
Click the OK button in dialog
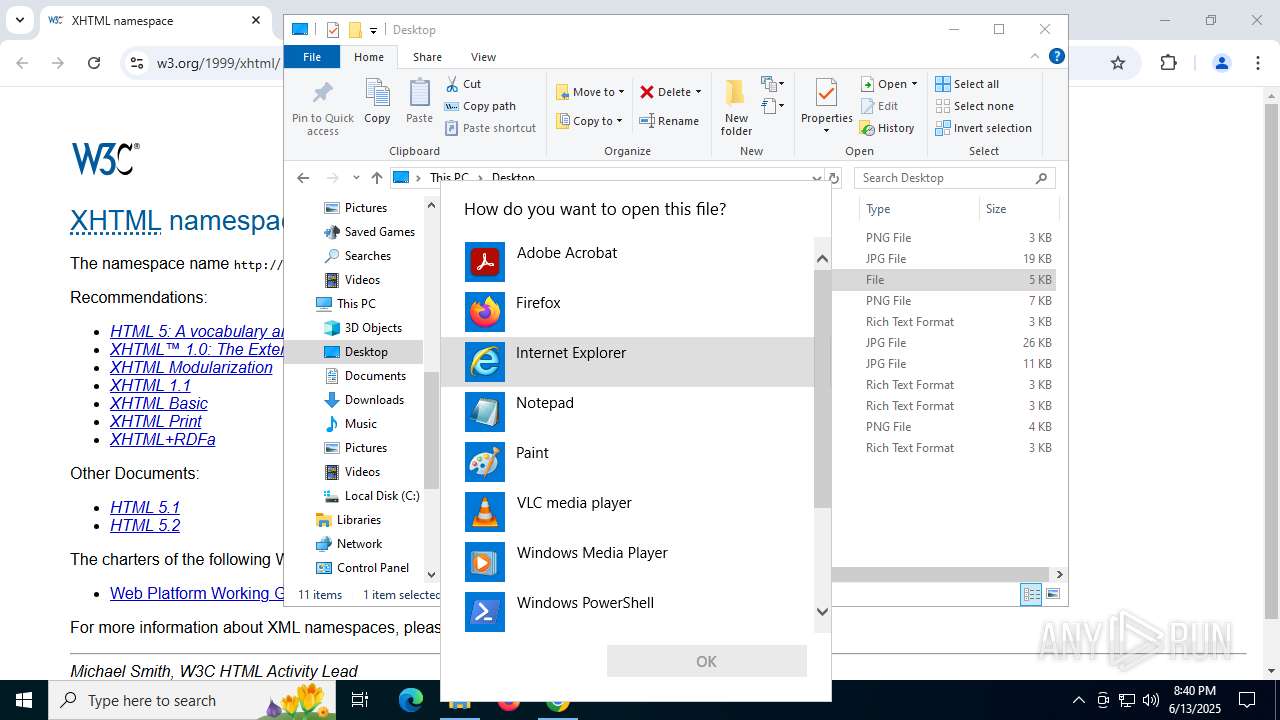click(706, 661)
